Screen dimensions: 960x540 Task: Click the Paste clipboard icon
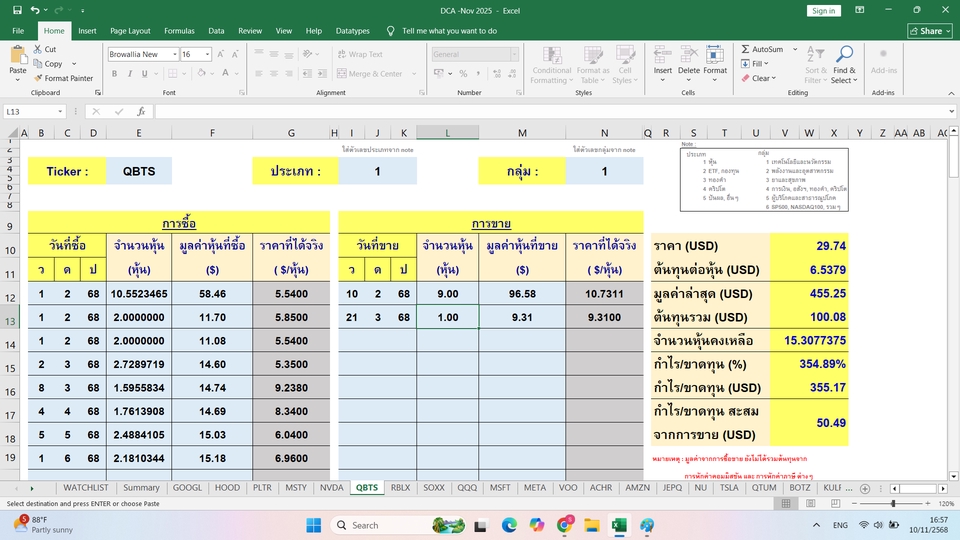[x=18, y=55]
